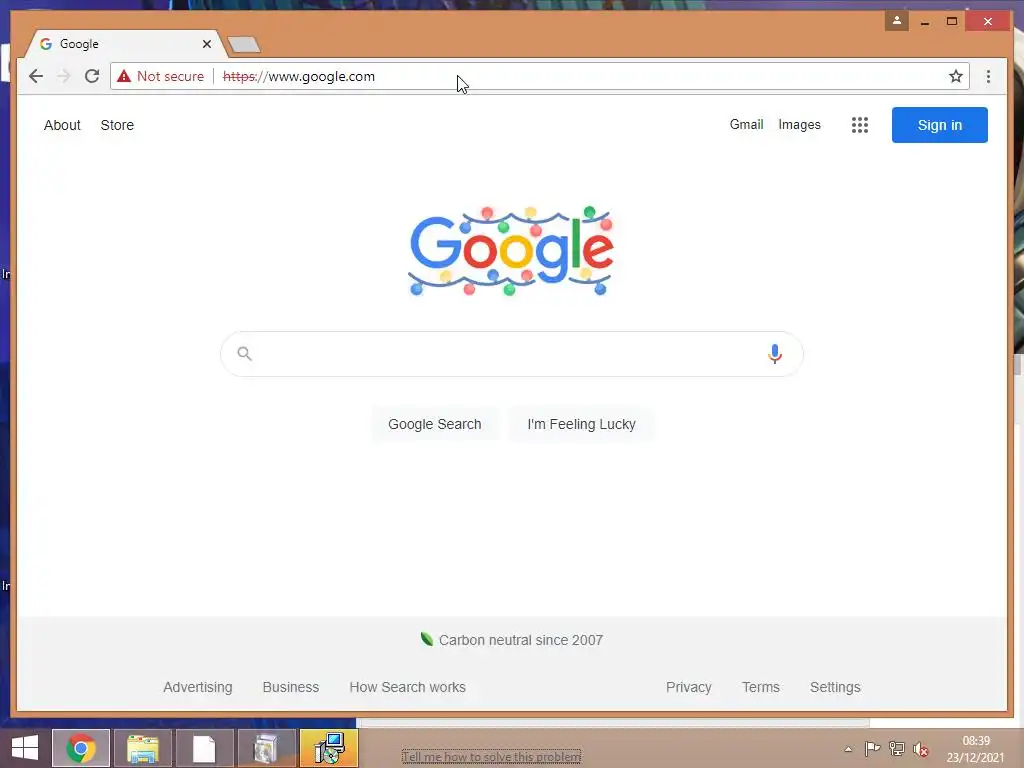This screenshot has width=1024, height=768.
Task: Open the Business footer link
Action: coord(291,687)
